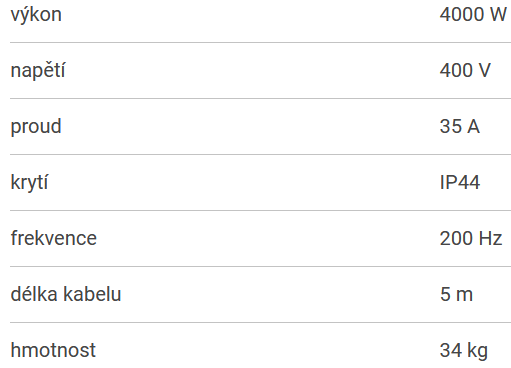Click the divider line below napětí row

click(x=260, y=98)
